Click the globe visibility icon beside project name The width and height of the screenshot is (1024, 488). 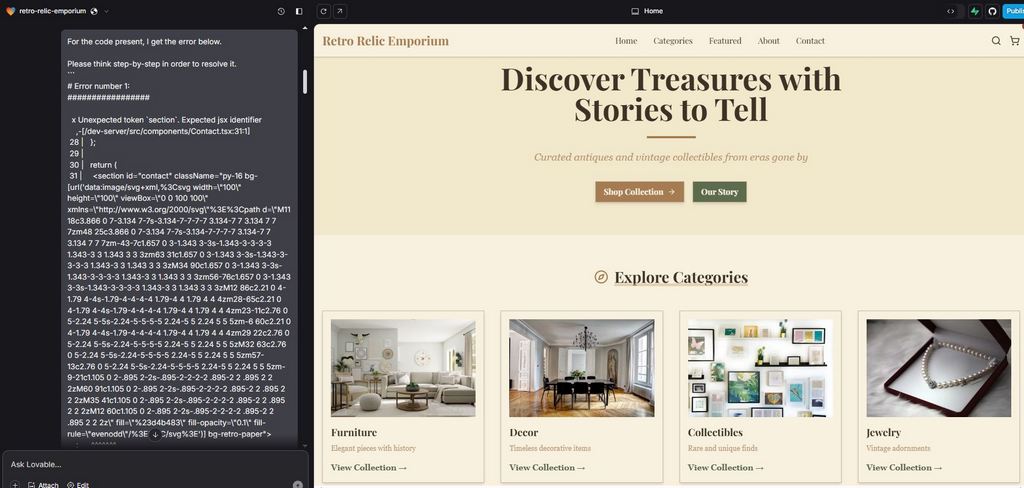coord(94,11)
